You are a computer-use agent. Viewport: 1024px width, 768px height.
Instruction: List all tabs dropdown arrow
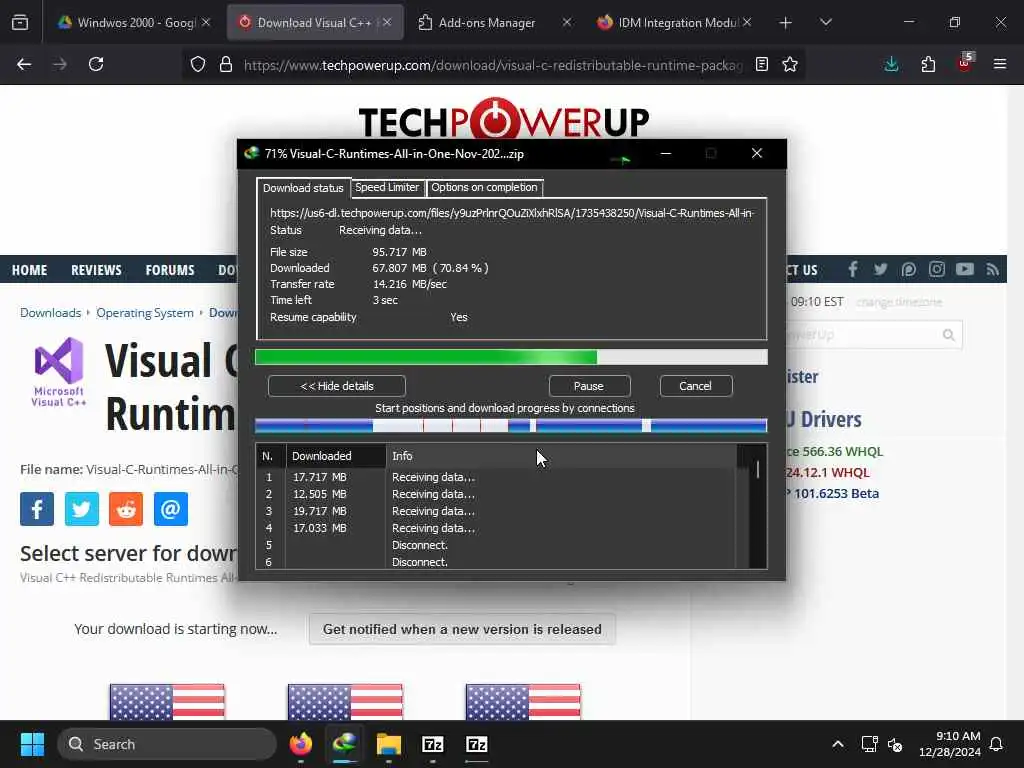825,22
